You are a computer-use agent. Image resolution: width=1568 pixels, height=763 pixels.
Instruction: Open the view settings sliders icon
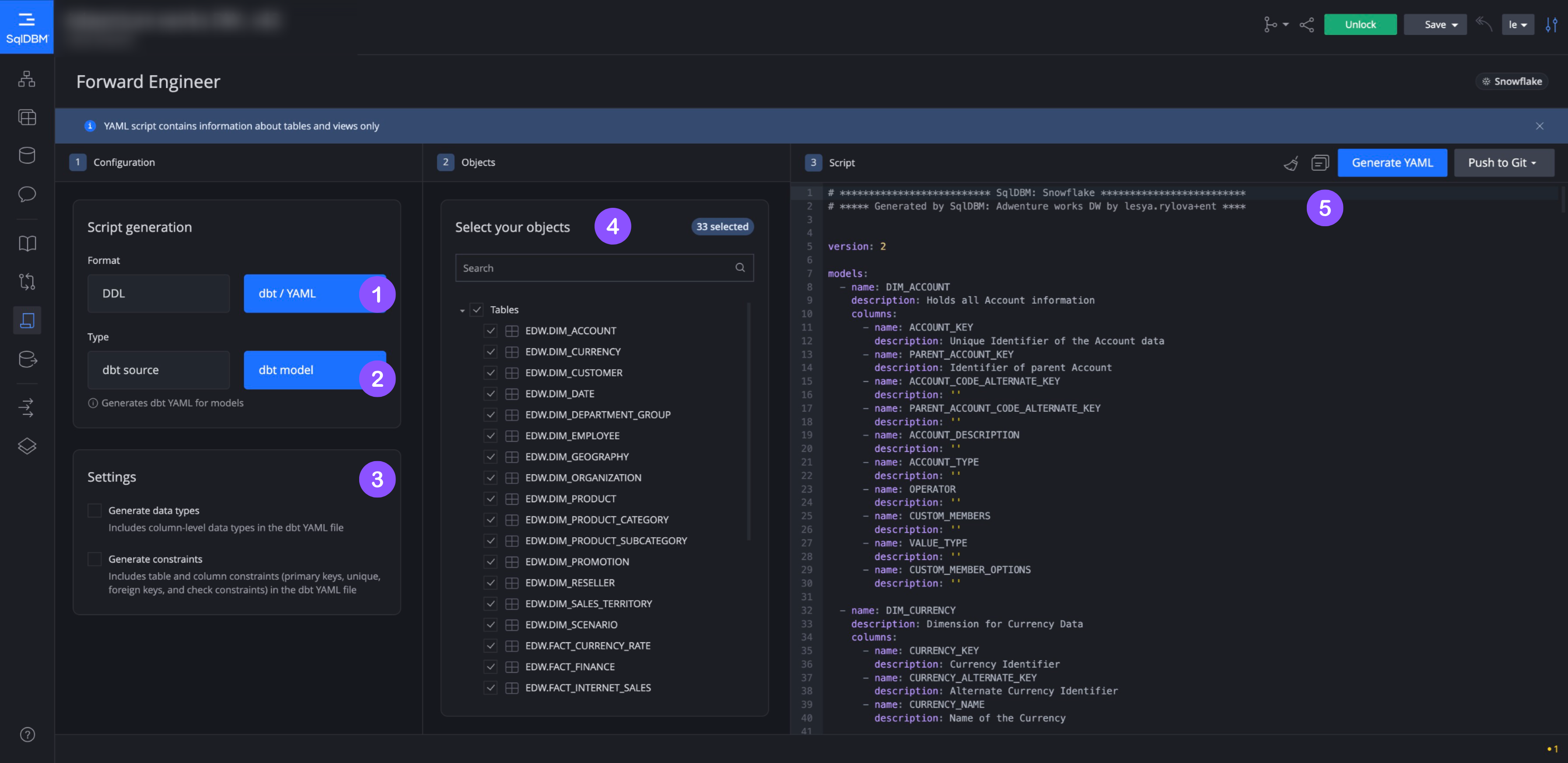(1551, 25)
